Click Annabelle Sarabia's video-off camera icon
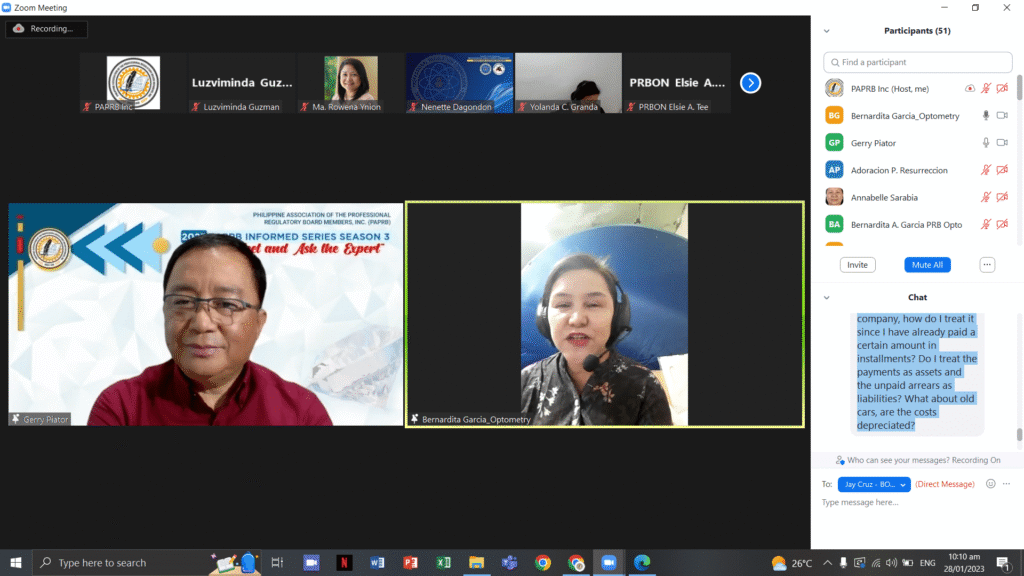The height and width of the screenshot is (576, 1024). (x=1002, y=197)
